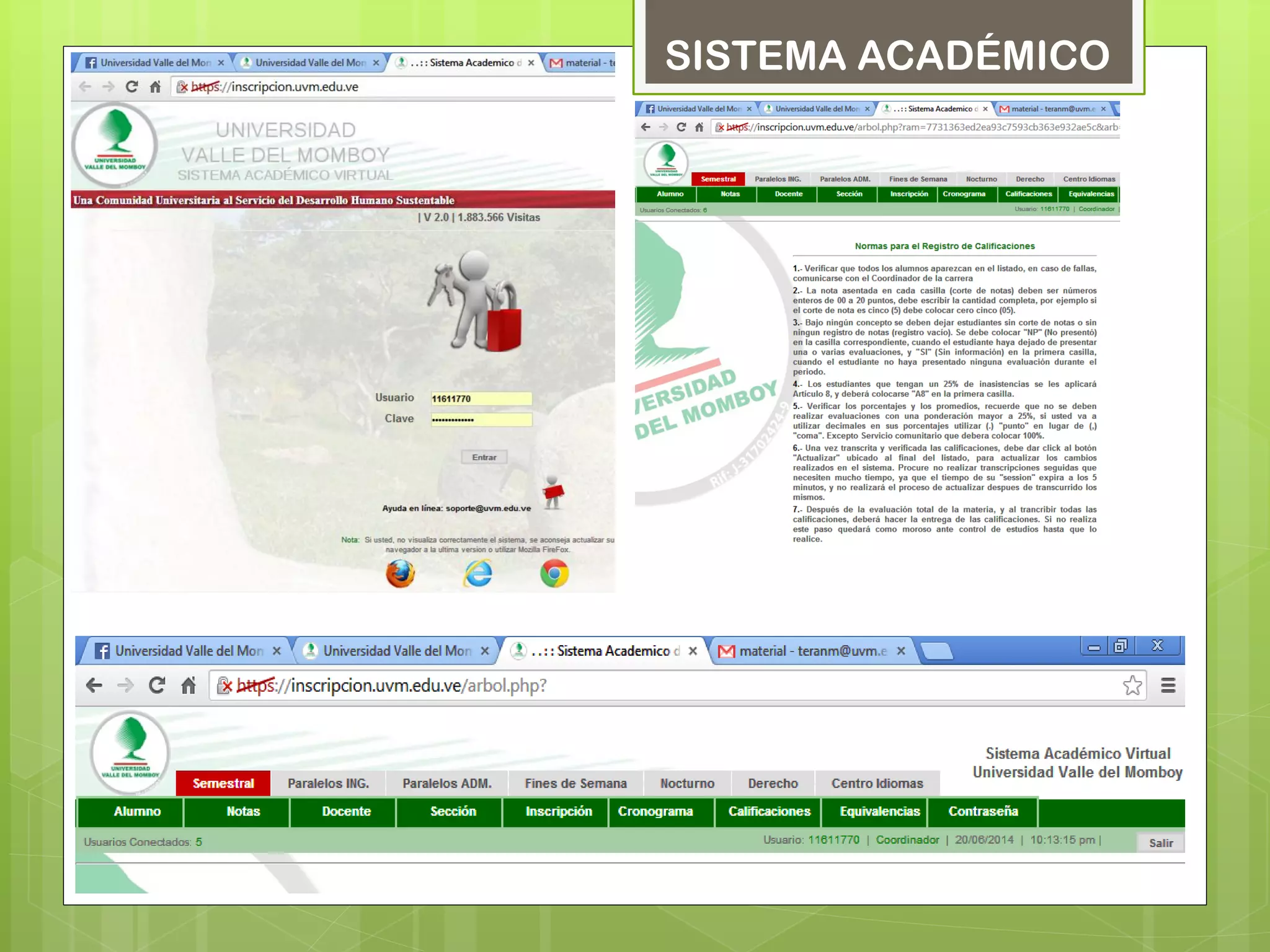Viewport: 1270px width, 952px height.
Task: Switch to Facebook Universidad tab in bottom browser
Action: pyautogui.click(x=189, y=651)
